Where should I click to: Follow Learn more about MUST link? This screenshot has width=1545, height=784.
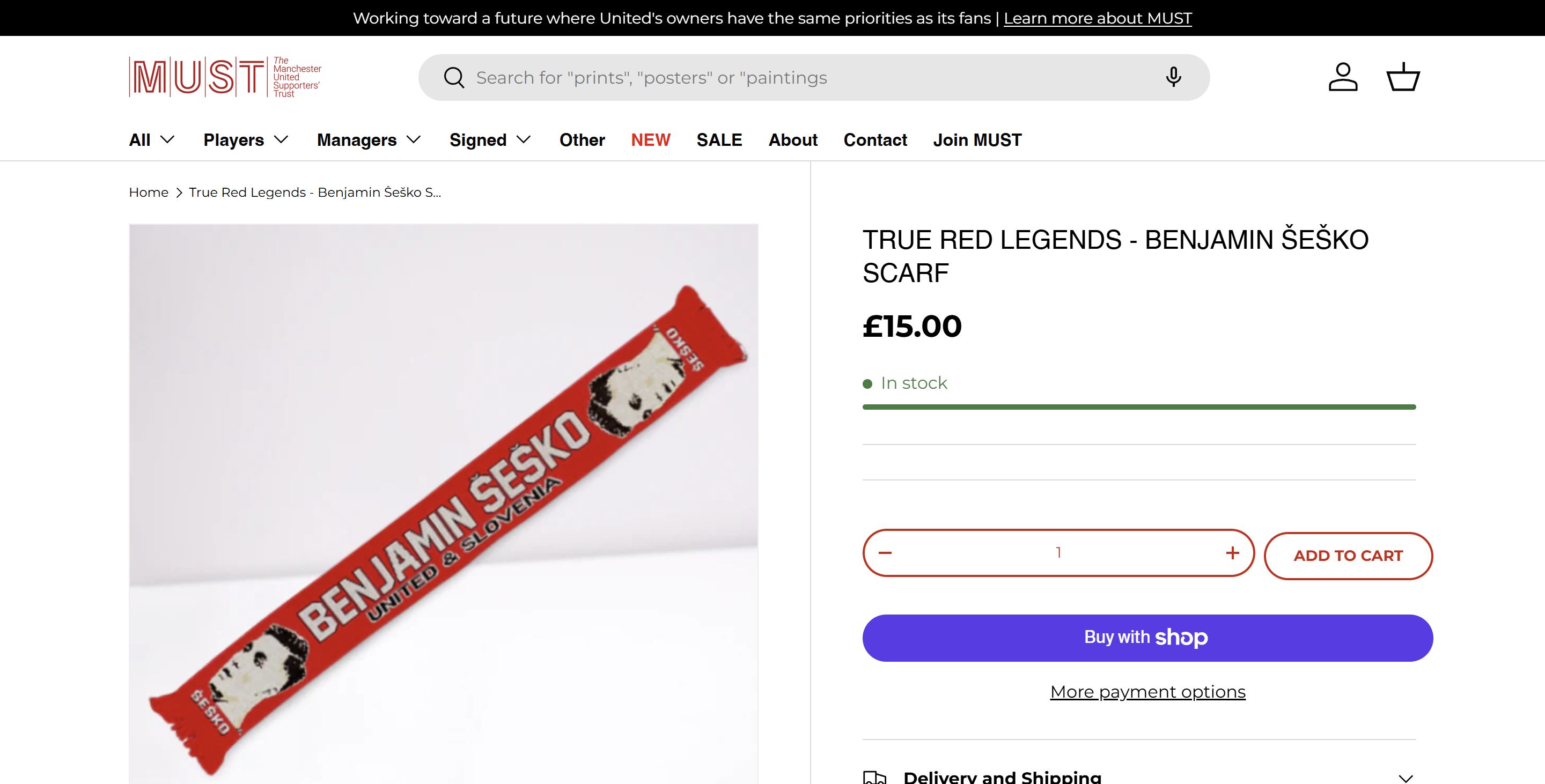pyautogui.click(x=1098, y=18)
